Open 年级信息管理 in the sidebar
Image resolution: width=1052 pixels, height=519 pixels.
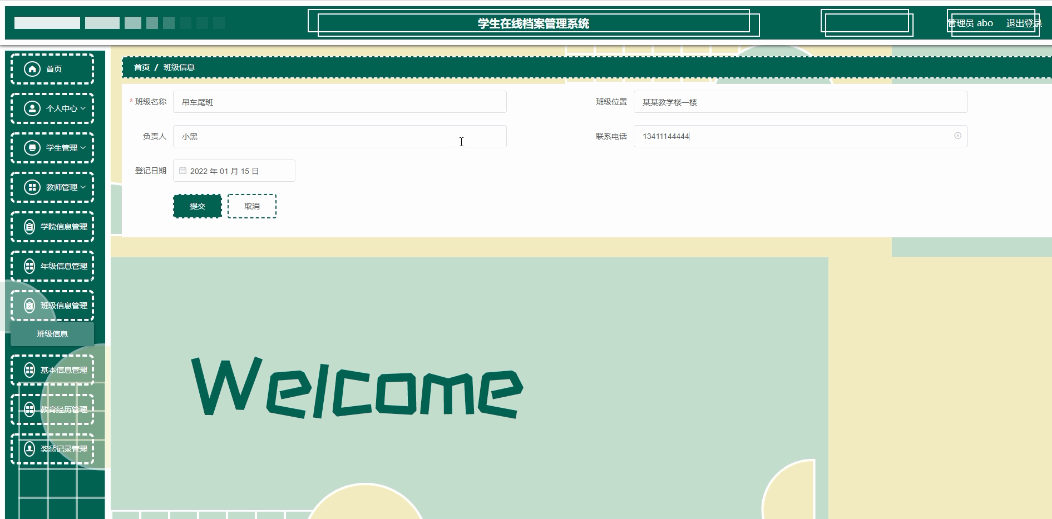pos(52,266)
